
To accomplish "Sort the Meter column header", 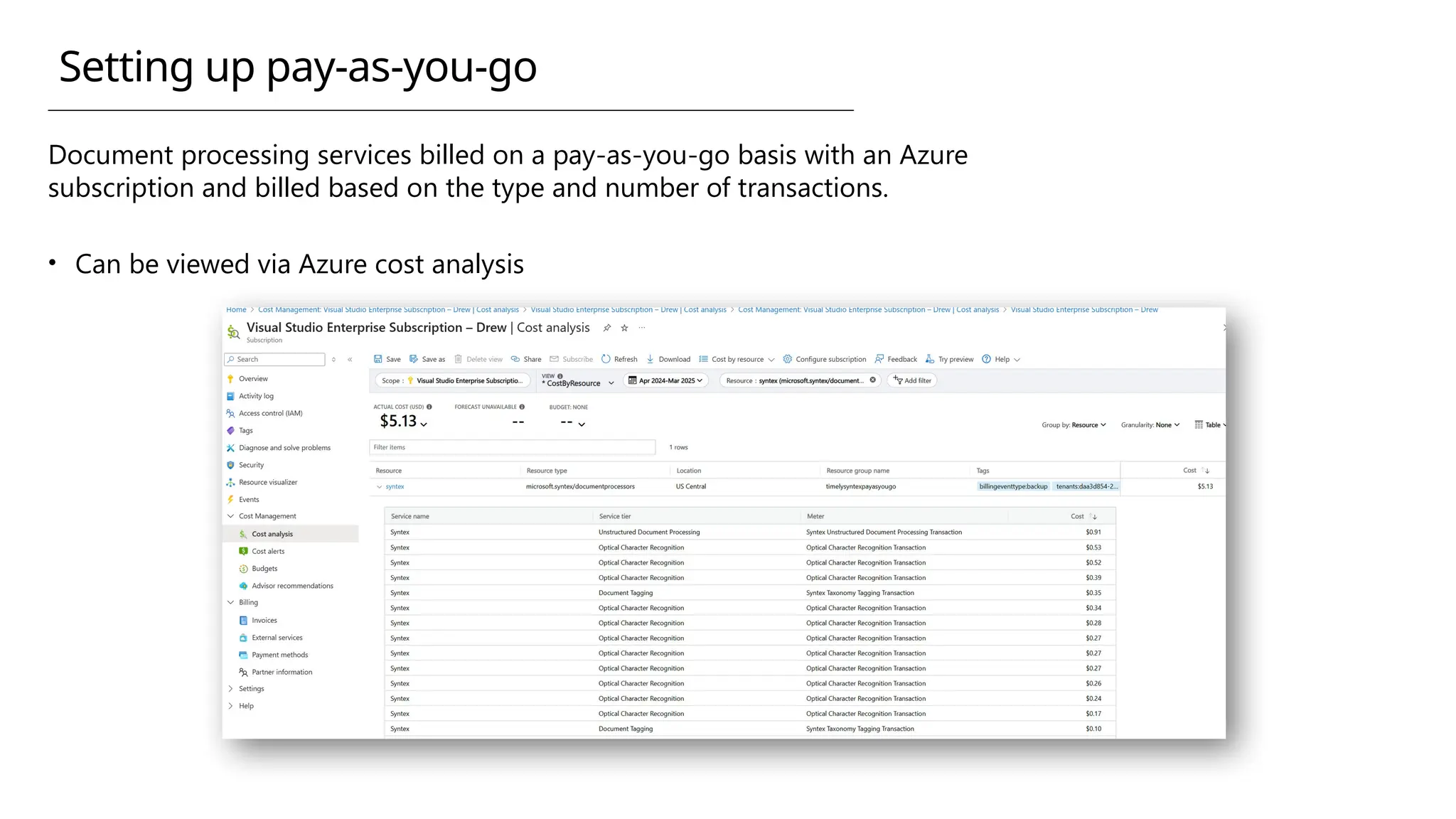I will tap(815, 517).
